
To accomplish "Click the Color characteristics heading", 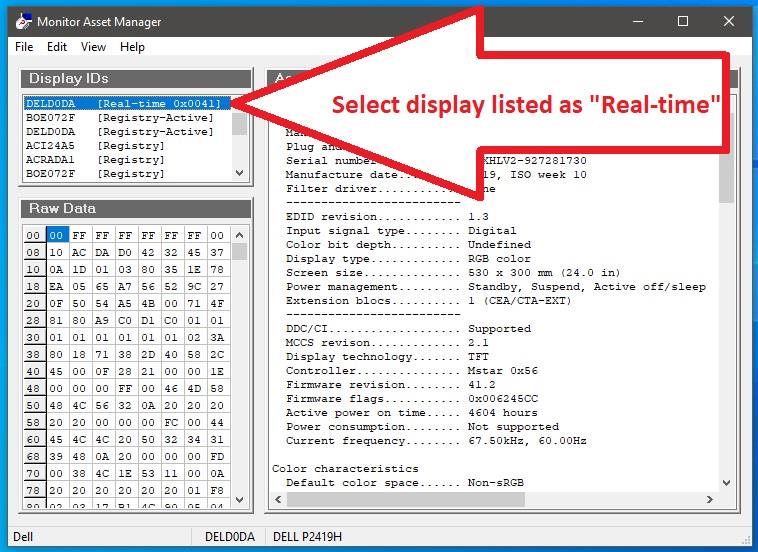I will coord(345,469).
